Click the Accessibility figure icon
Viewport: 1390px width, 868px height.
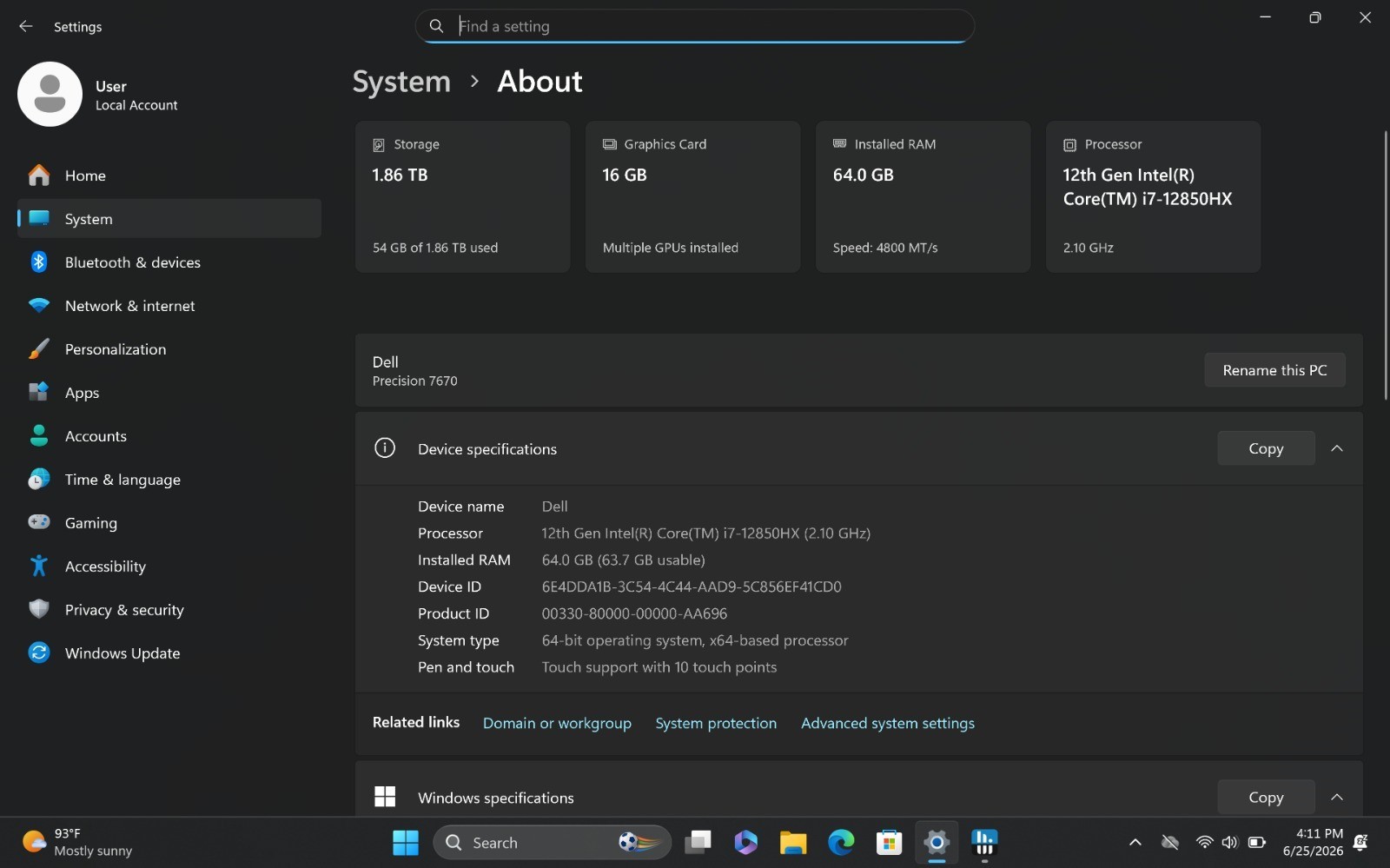click(38, 566)
